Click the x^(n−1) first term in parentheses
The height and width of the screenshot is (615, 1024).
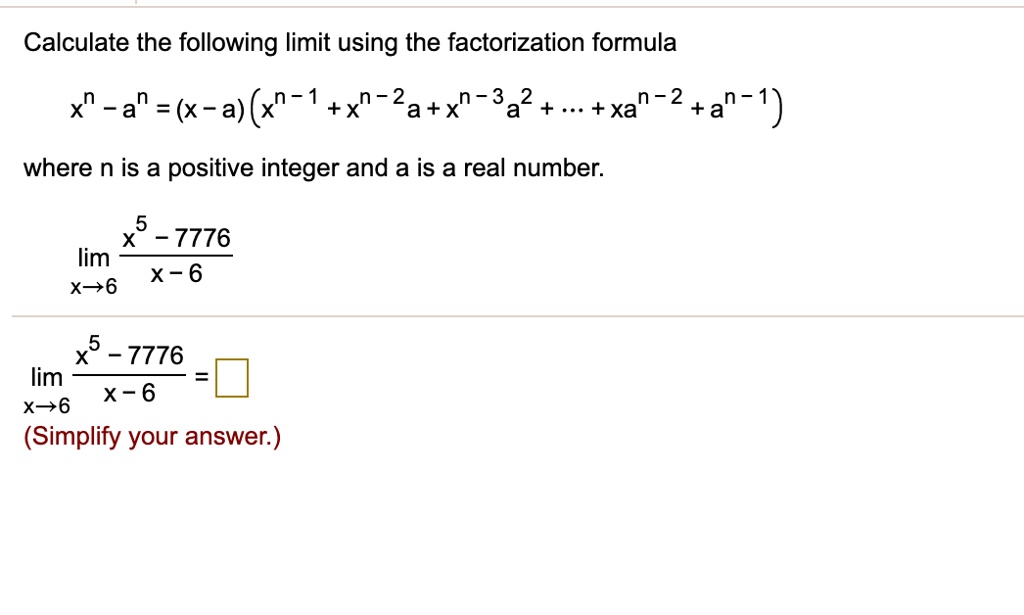click(289, 104)
